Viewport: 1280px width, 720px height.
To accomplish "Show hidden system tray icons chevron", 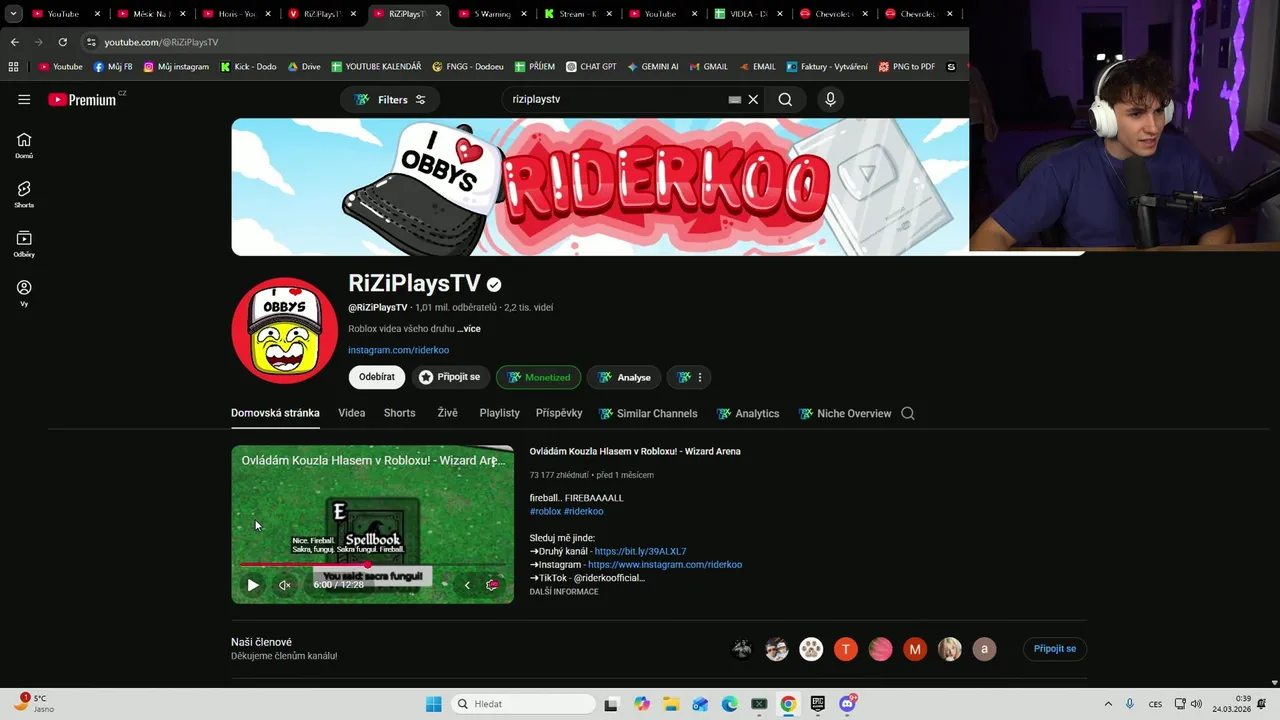I will click(x=1108, y=704).
